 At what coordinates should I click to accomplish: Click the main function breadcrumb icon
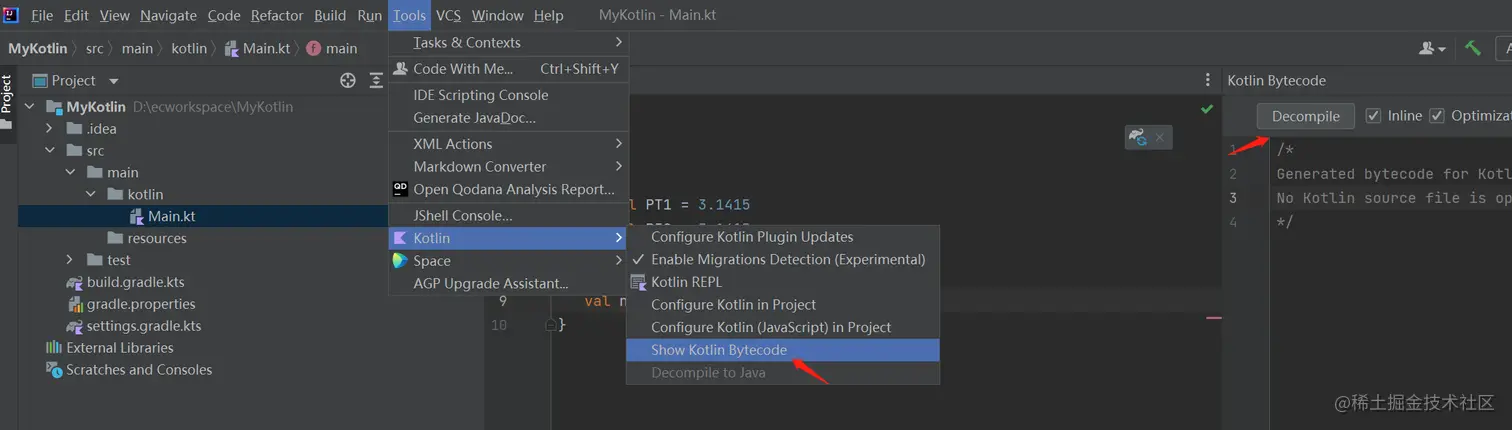(314, 48)
